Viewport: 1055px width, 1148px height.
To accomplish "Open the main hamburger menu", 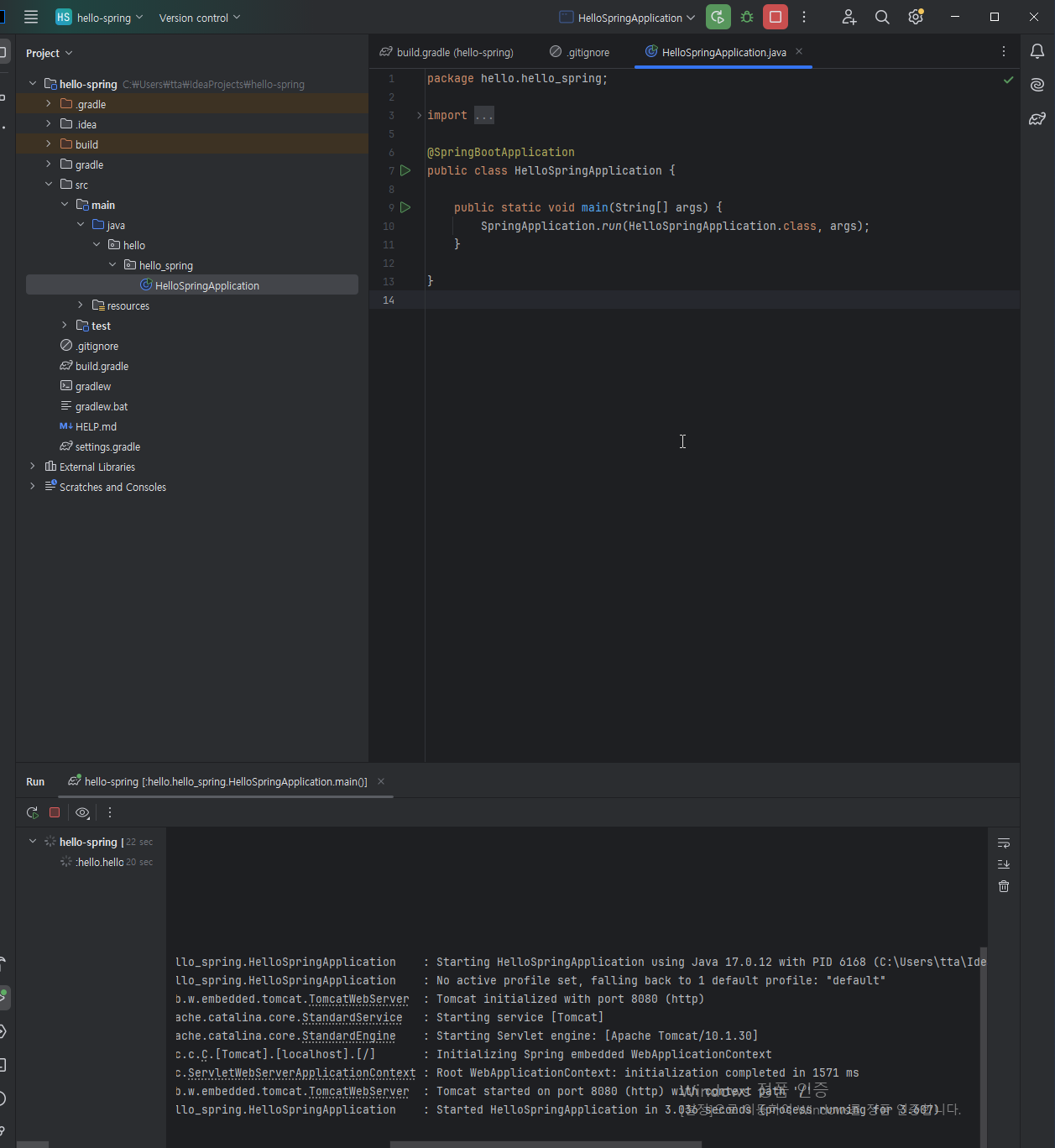I will [x=31, y=17].
